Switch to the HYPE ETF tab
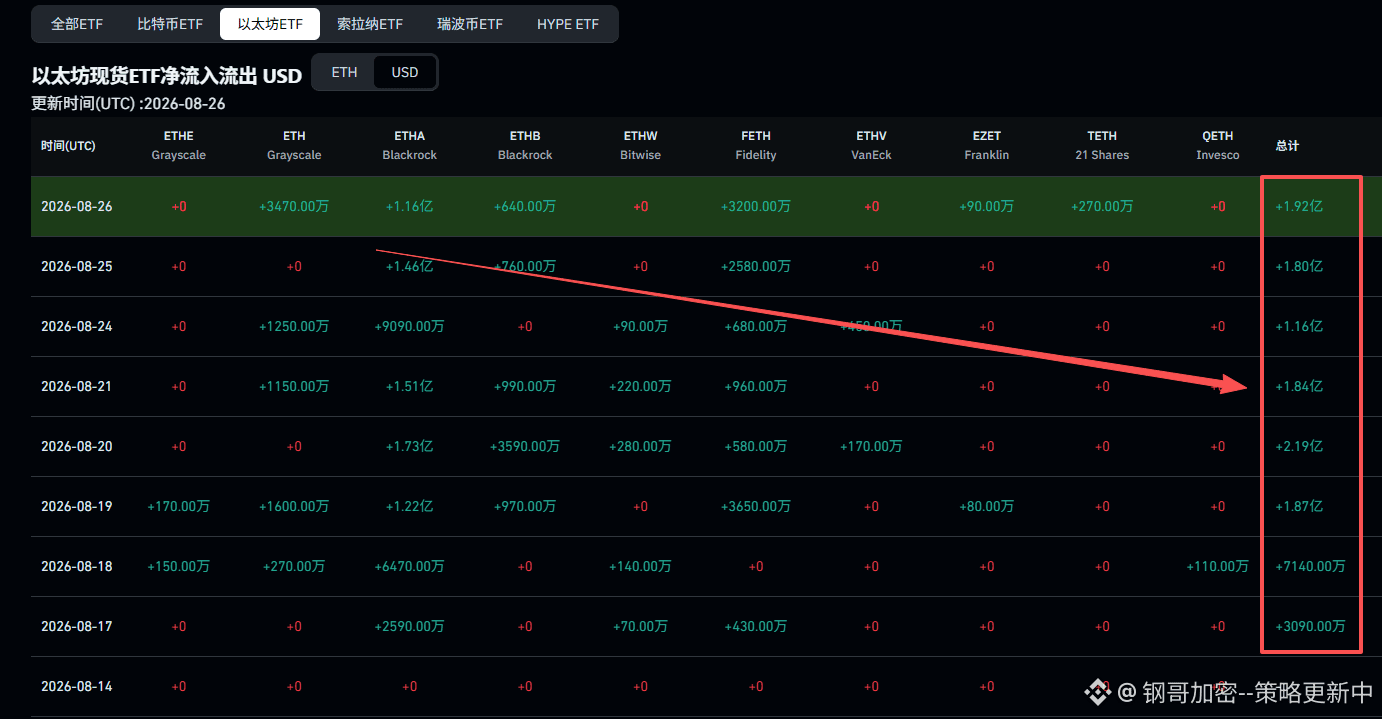Image resolution: width=1382 pixels, height=719 pixels. [x=568, y=24]
